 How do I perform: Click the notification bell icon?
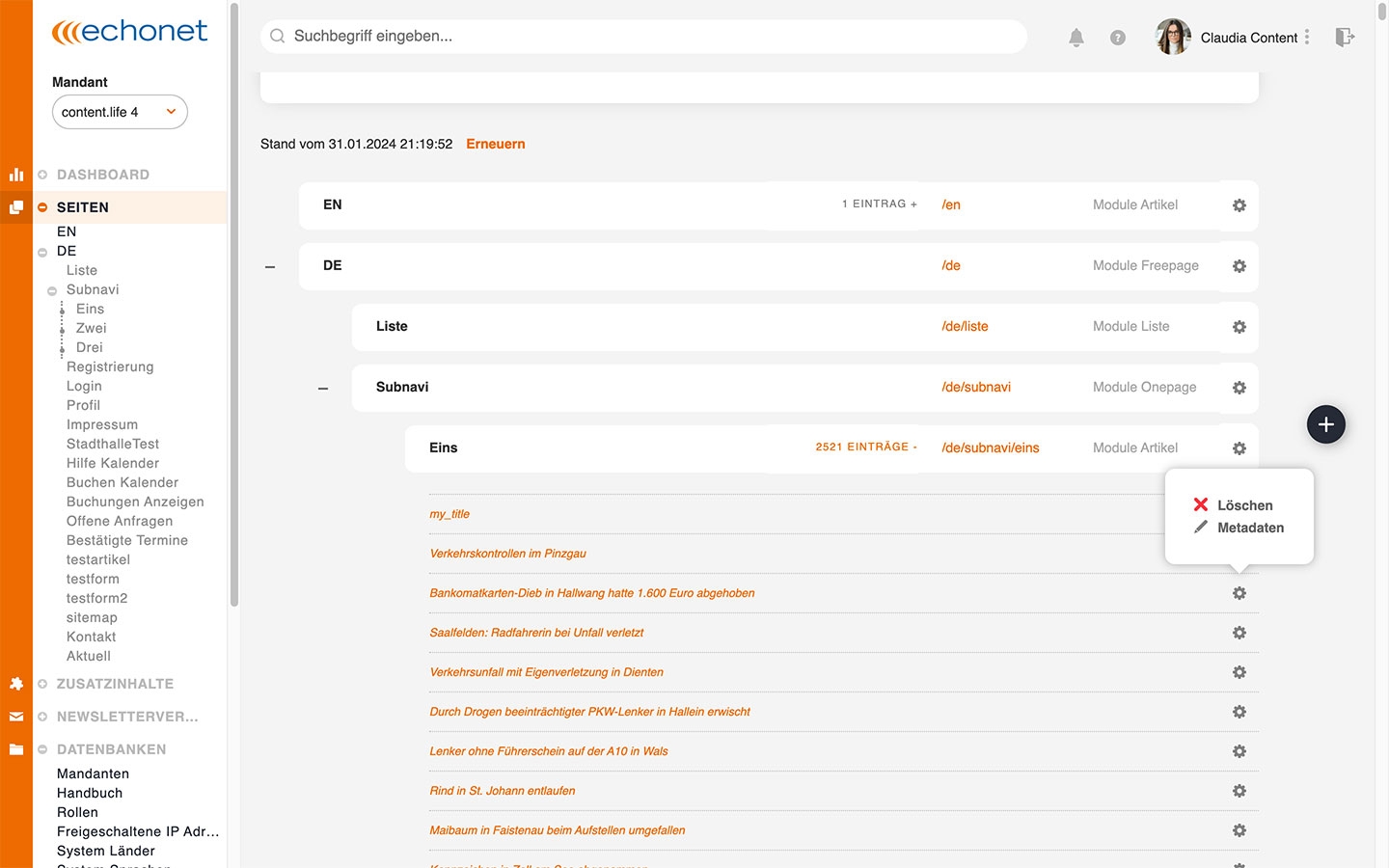pos(1076,38)
